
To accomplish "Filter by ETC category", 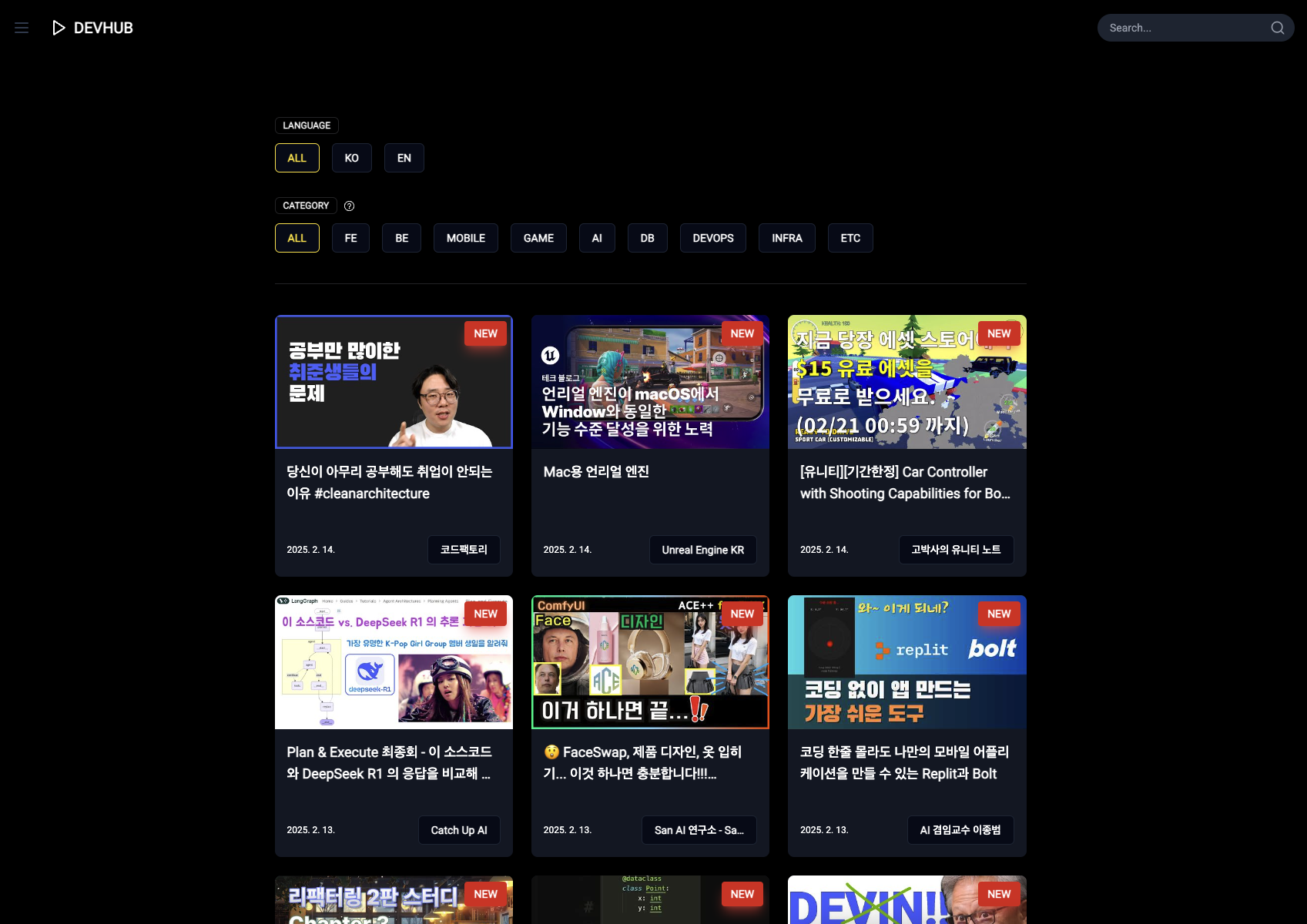I will 851,238.
